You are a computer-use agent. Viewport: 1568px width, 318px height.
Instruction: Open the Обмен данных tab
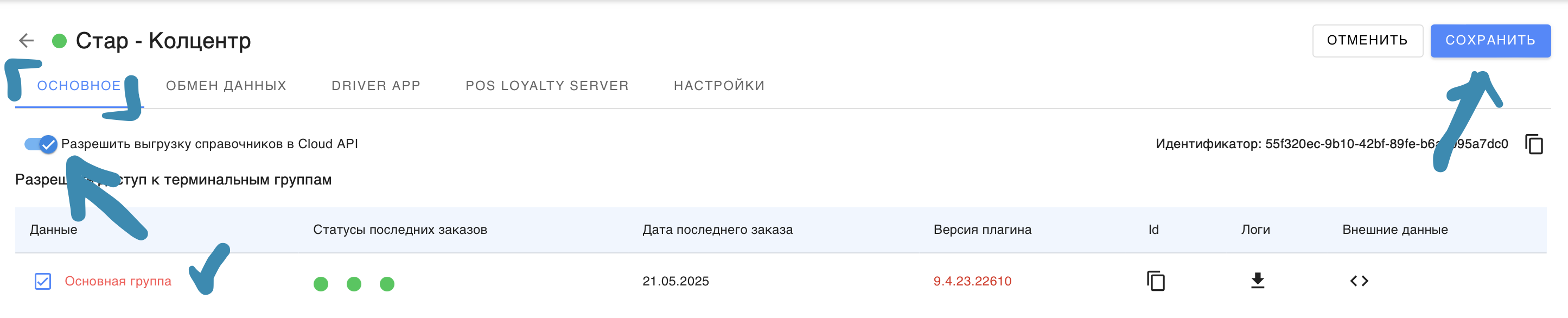226,86
